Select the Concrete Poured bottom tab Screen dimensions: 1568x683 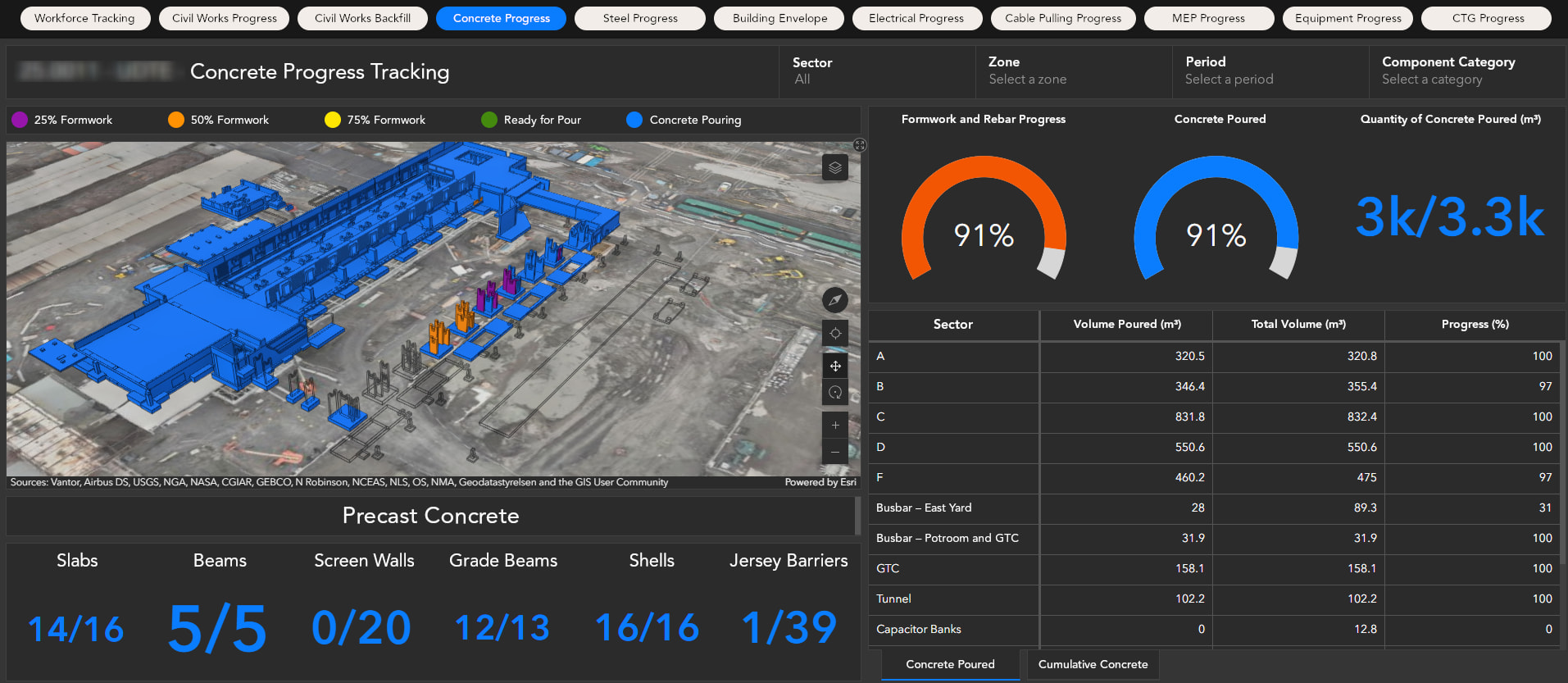pyautogui.click(x=950, y=664)
